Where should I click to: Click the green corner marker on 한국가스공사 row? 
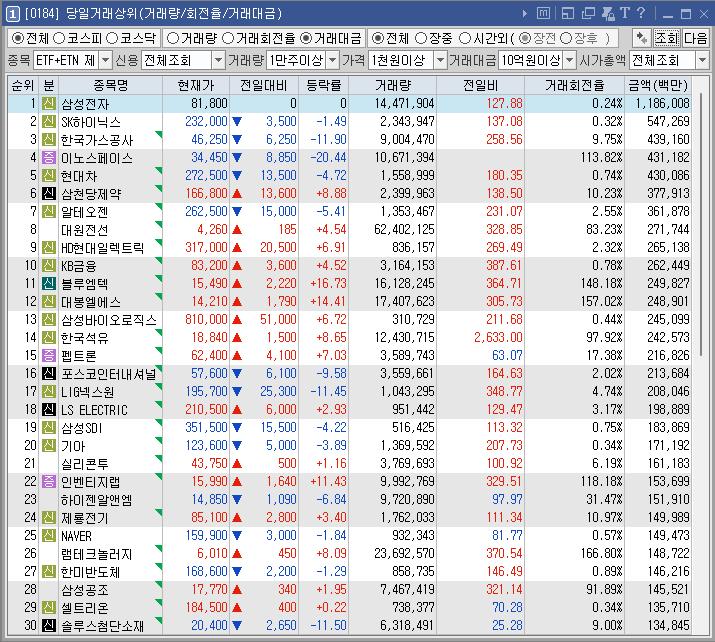[159, 134]
